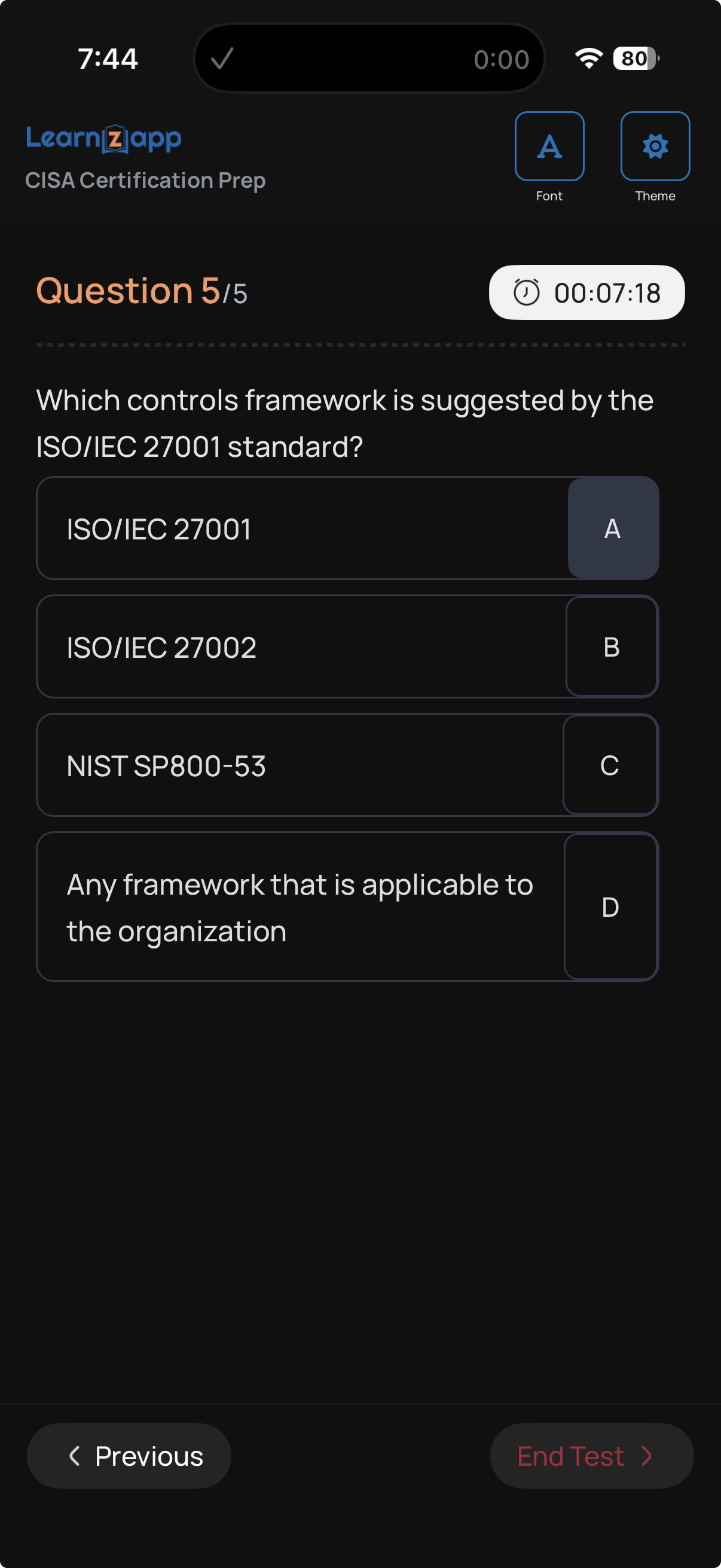This screenshot has height=1568, width=721.
Task: Tap the alarm clock timer icon
Action: point(526,292)
